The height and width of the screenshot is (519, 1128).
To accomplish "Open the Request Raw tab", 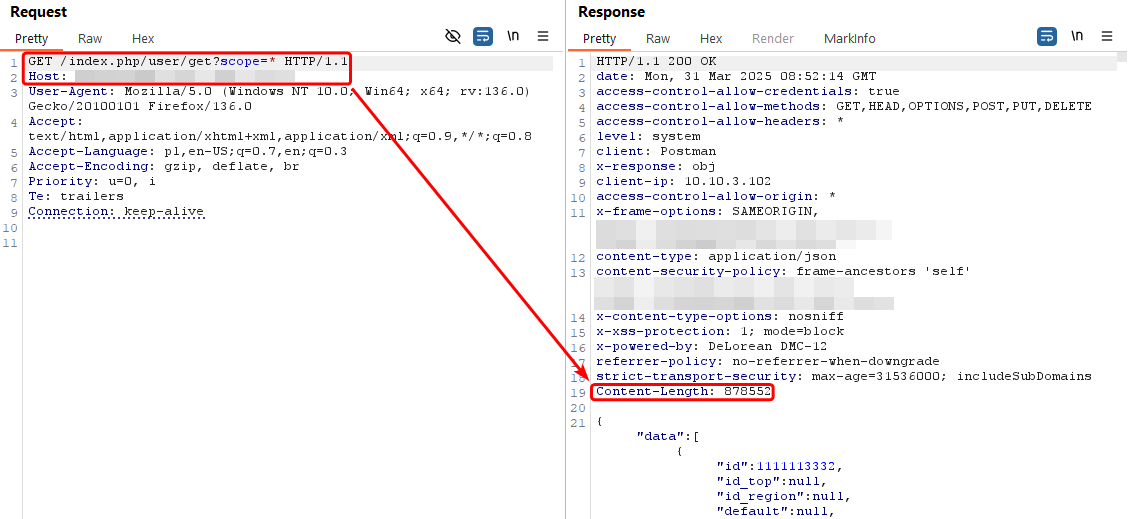I will [x=90, y=39].
